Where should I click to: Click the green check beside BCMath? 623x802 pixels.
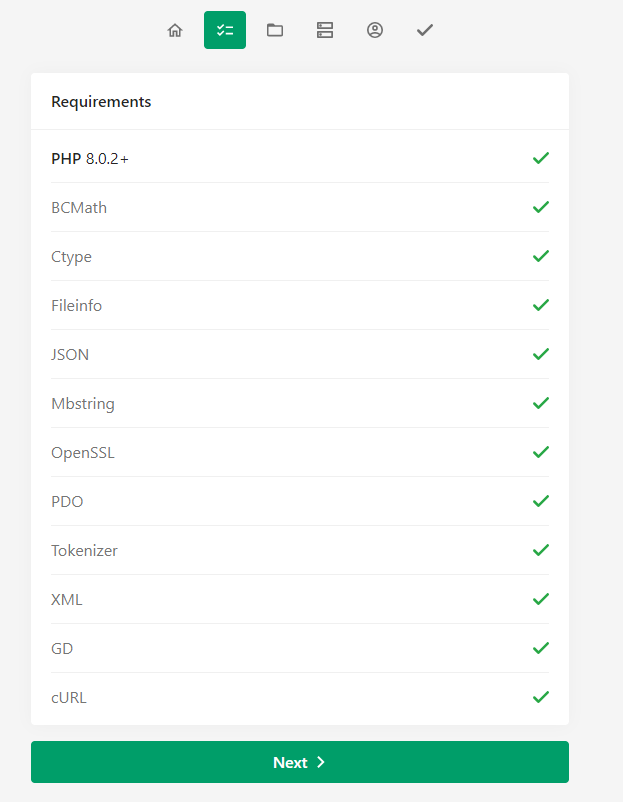(x=541, y=207)
